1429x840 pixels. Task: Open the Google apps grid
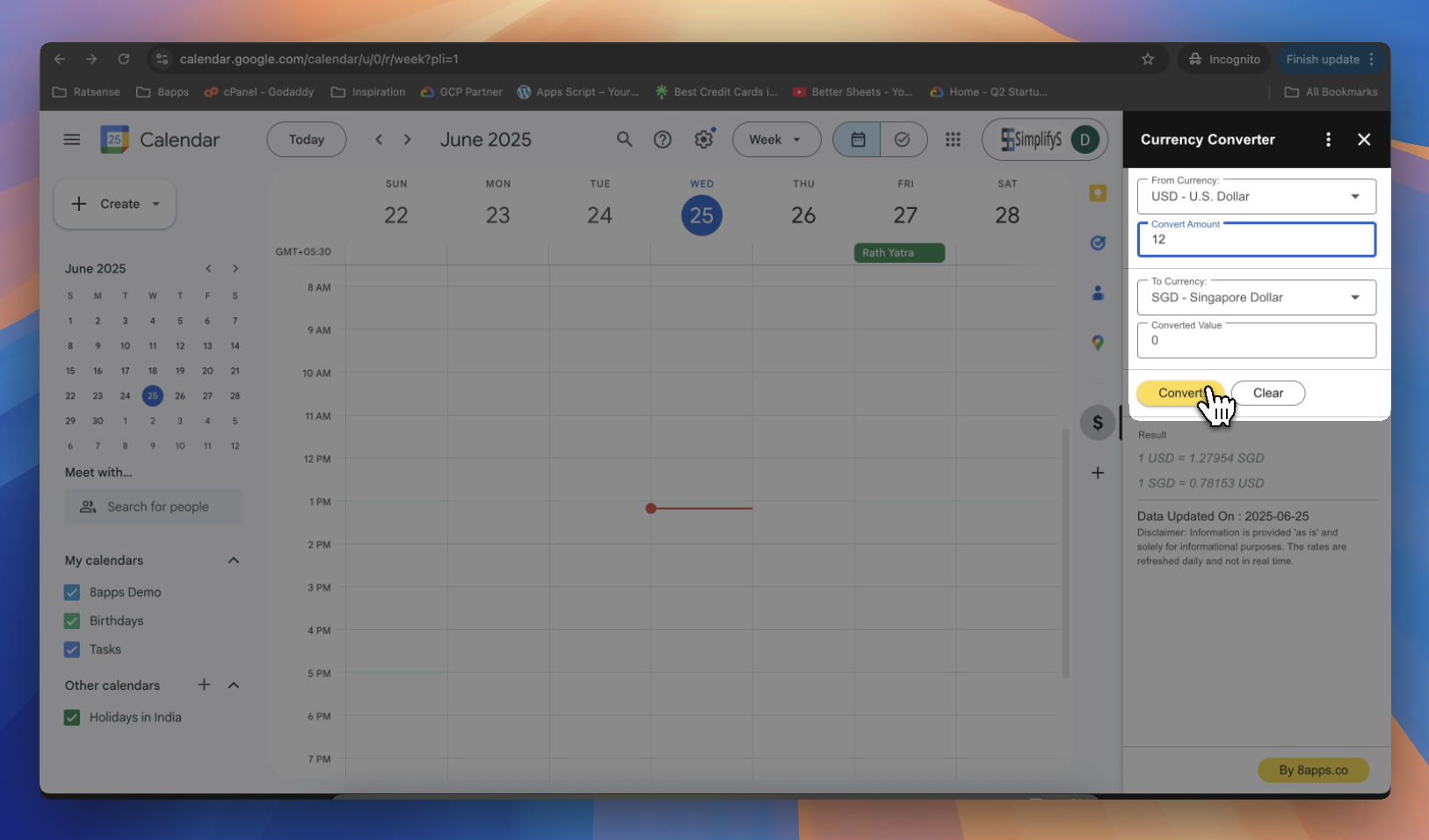click(954, 139)
